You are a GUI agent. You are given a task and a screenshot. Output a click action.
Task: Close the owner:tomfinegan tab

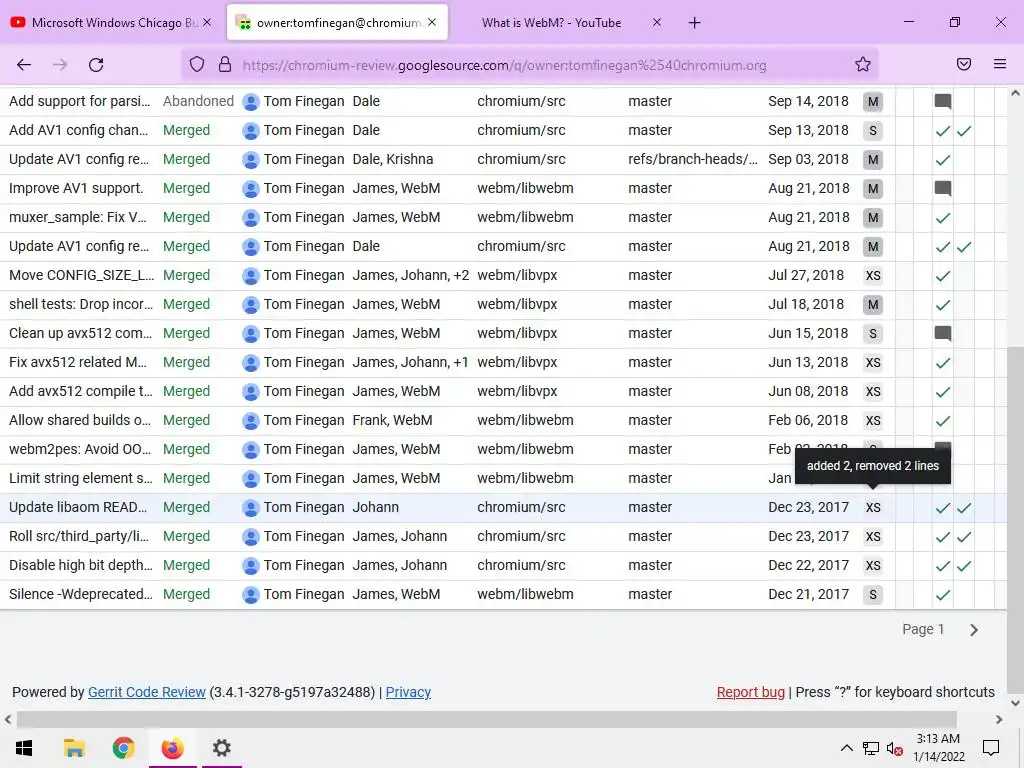pos(432,22)
